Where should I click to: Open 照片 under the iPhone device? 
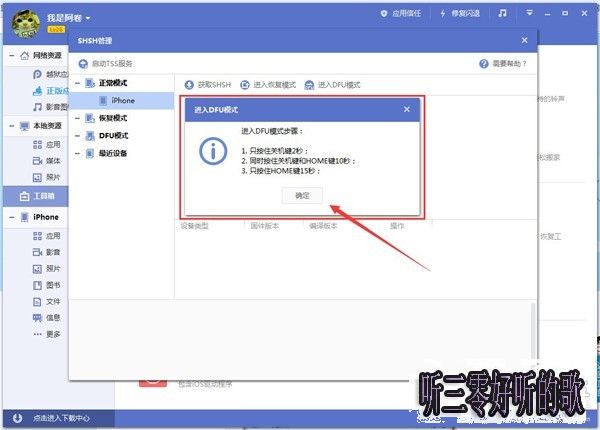[x=47, y=269]
